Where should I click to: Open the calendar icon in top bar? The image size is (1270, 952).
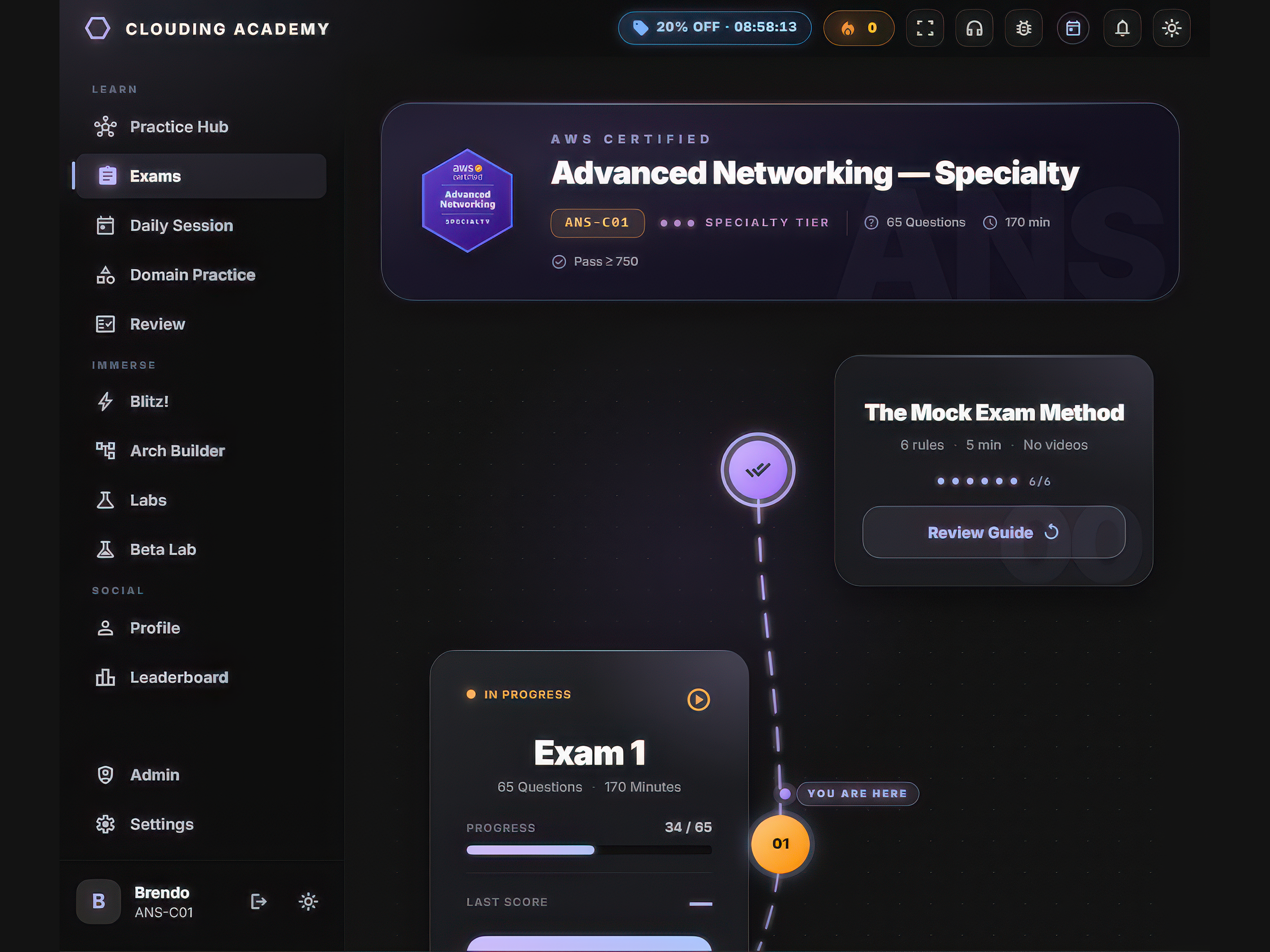click(x=1072, y=27)
